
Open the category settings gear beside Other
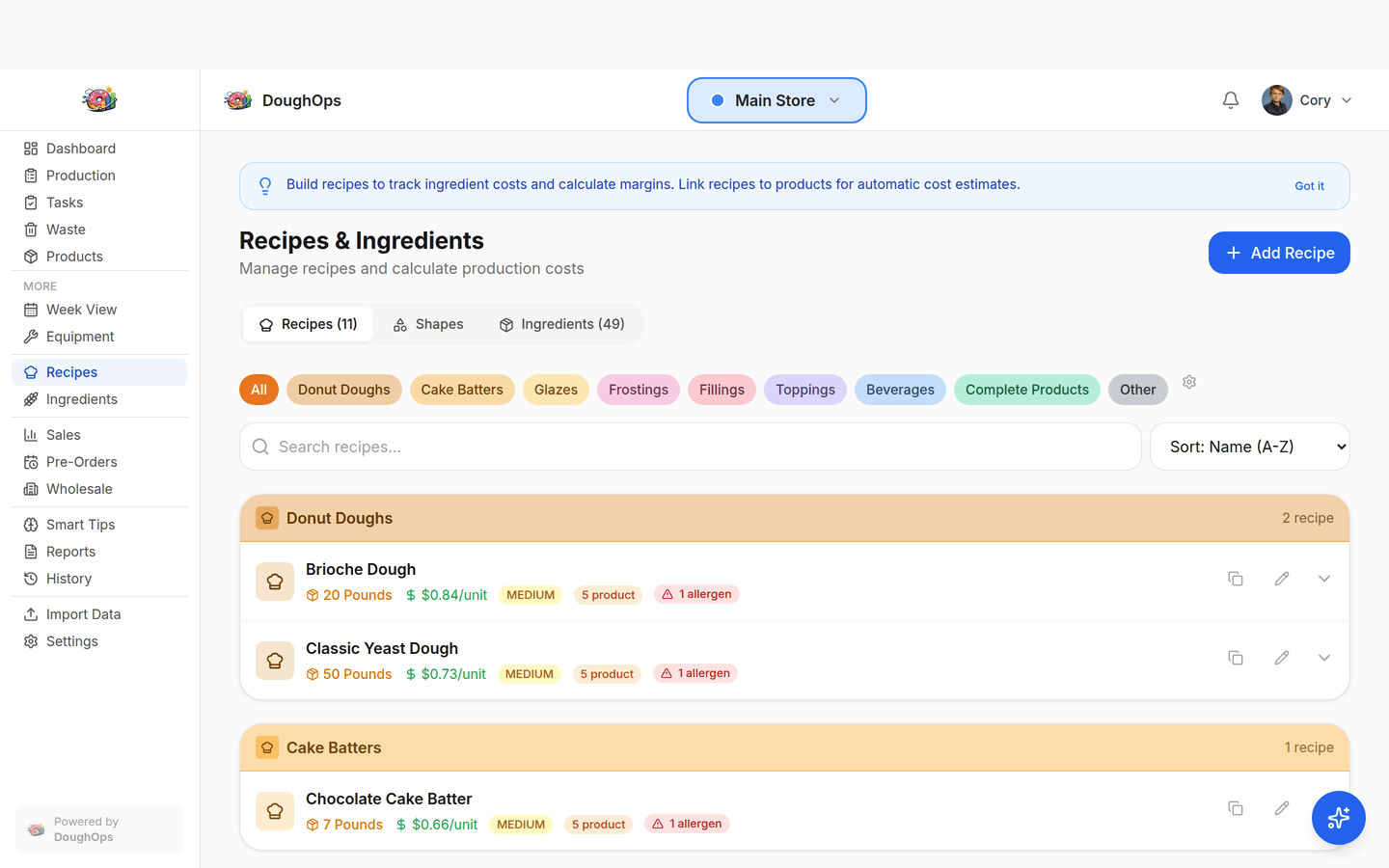pos(1188,382)
